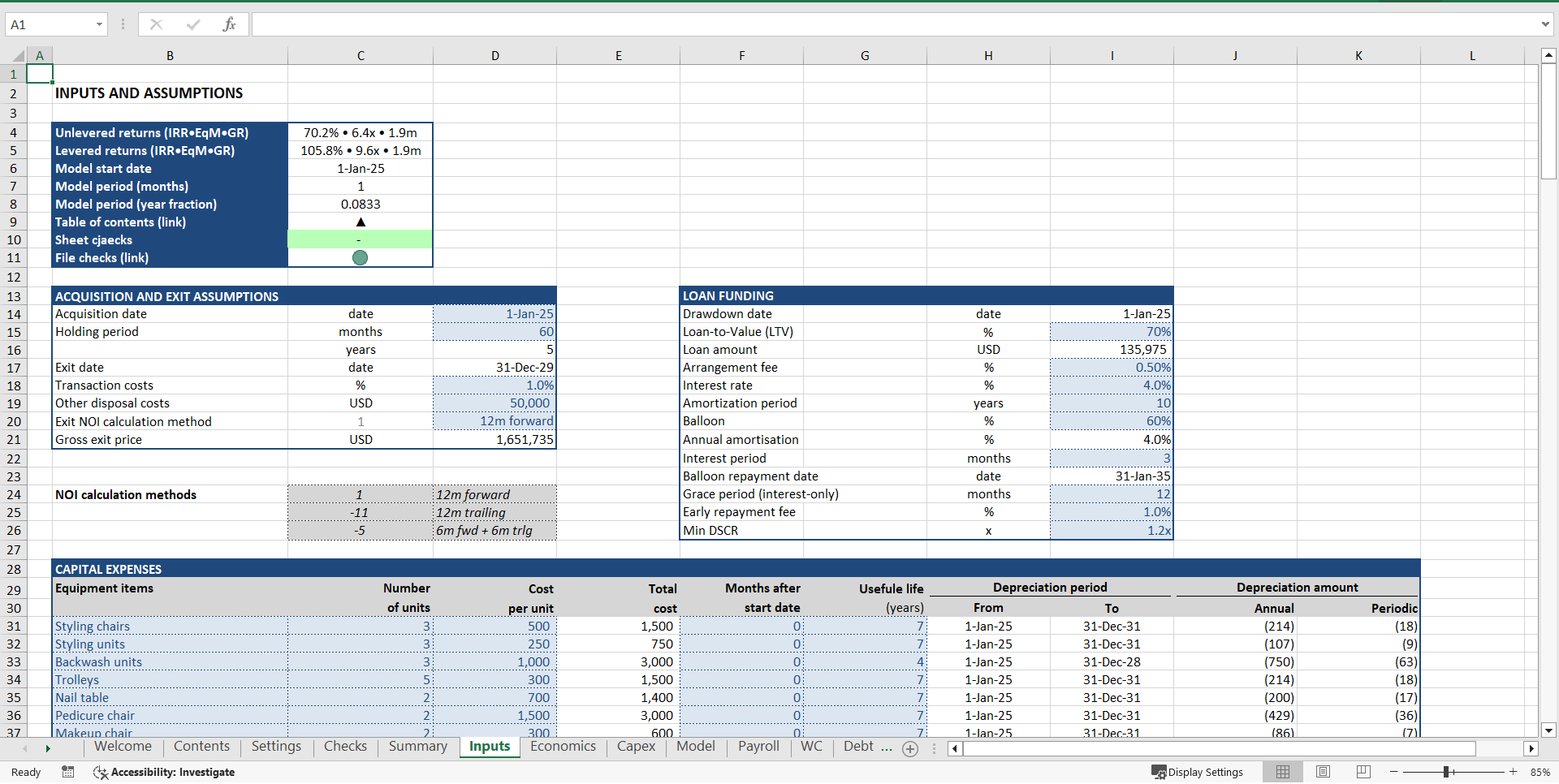Click the Select All corner triangle
This screenshot has width=1559, height=784.
tap(18, 56)
